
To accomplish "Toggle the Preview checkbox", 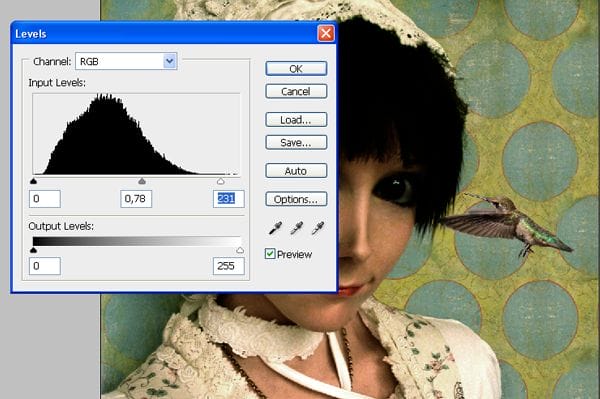I will 270,254.
